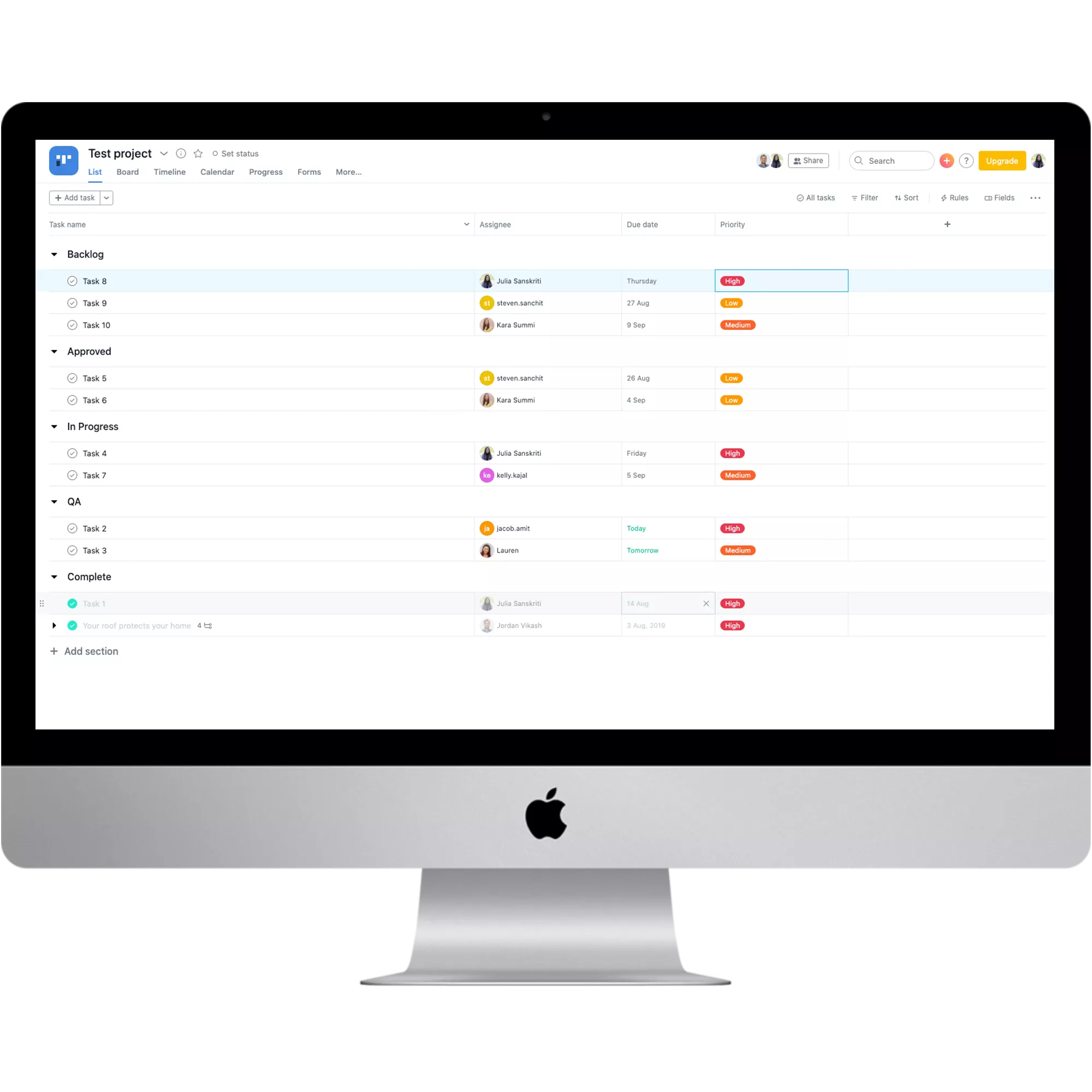Image resolution: width=1092 pixels, height=1092 pixels.
Task: Switch to the Timeline tab
Action: pyautogui.click(x=169, y=171)
